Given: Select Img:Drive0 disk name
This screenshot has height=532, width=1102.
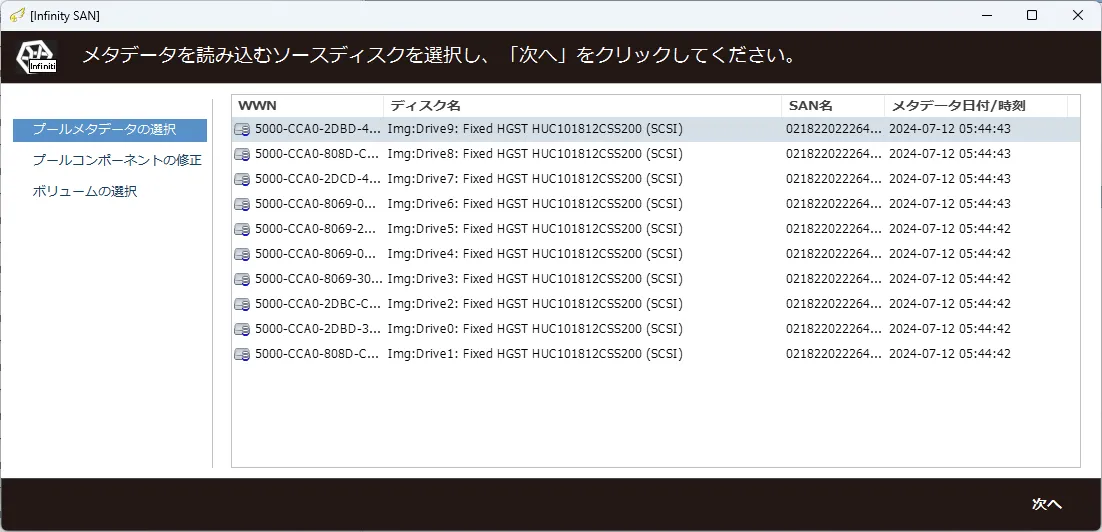Looking at the screenshot, I should pyautogui.click(x=535, y=329).
